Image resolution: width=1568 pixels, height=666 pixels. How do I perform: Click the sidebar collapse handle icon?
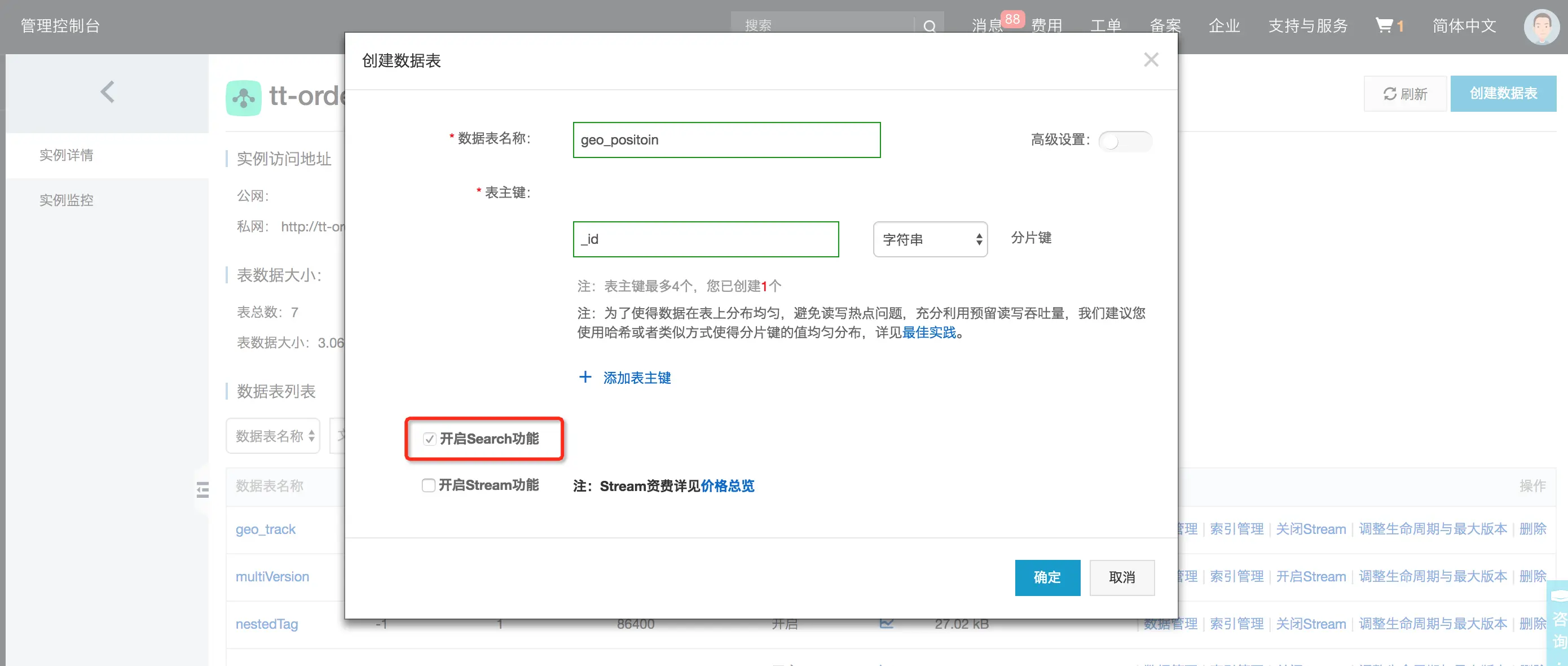202,490
